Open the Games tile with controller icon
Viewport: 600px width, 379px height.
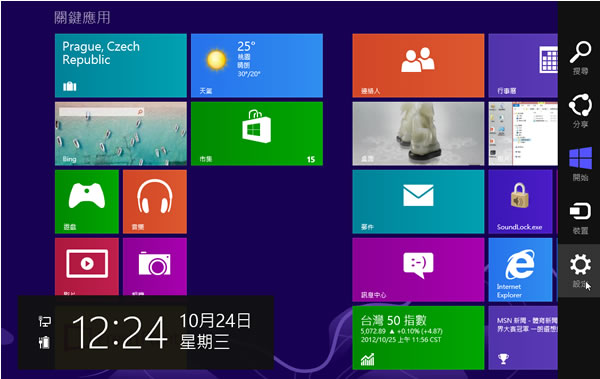pyautogui.click(x=87, y=202)
